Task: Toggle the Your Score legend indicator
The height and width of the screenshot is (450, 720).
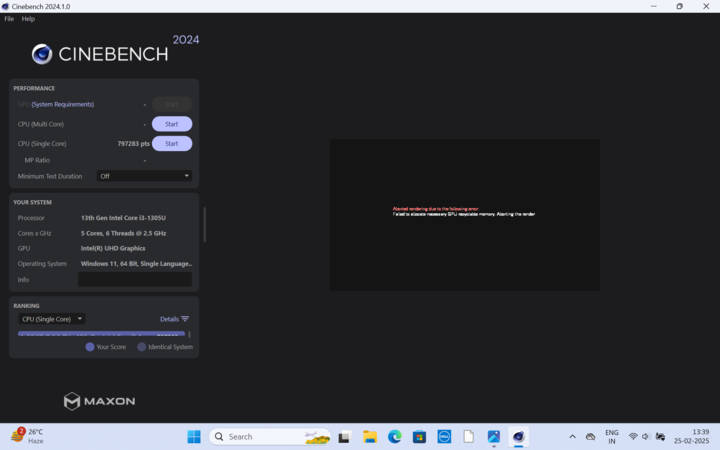Action: coord(90,347)
